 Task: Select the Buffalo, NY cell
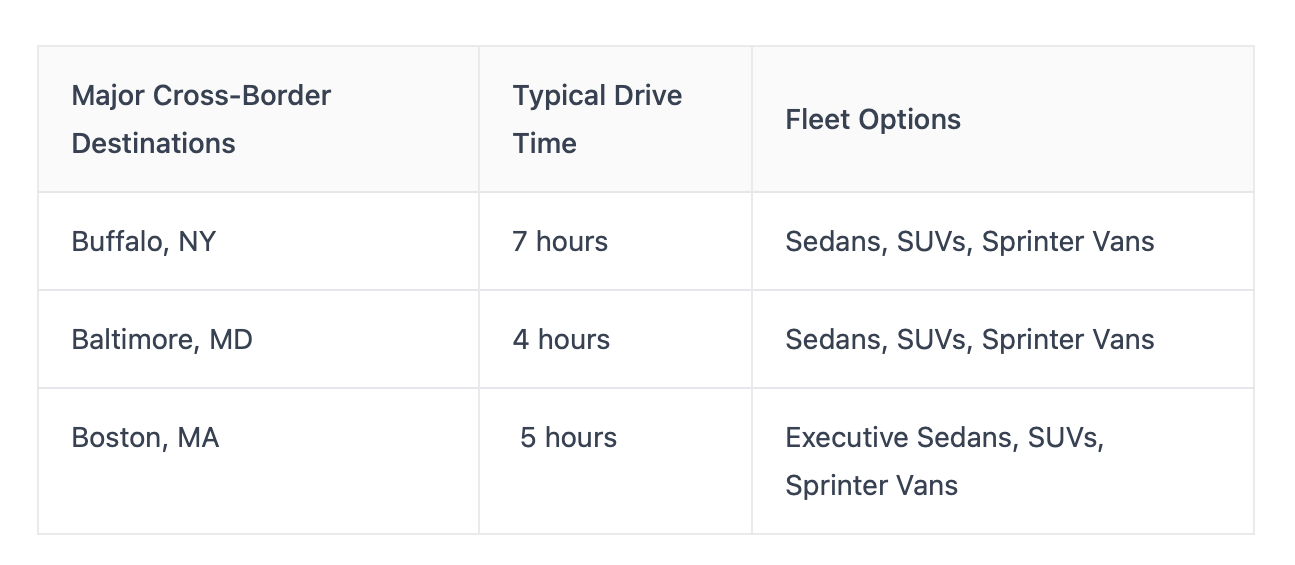pyautogui.click(x=143, y=241)
